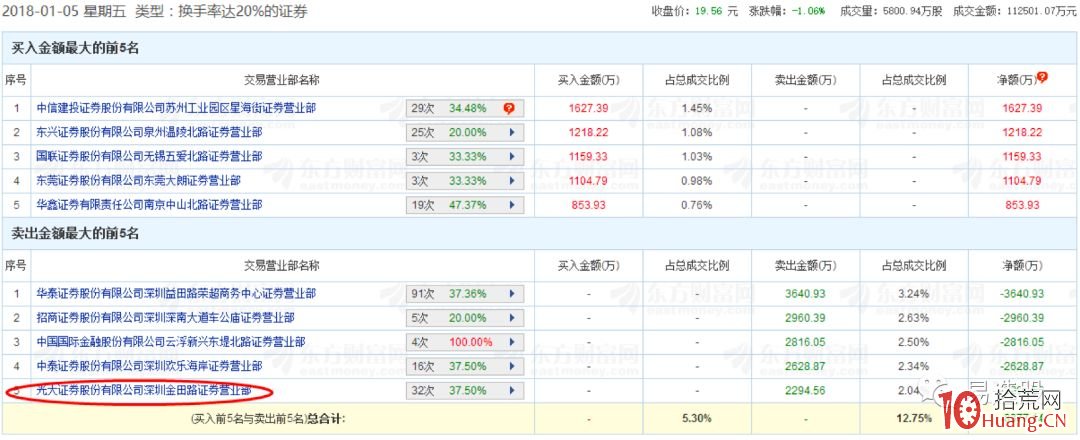1080x440 pixels.
Task: Click the 16次 37.50% stat button
Action: [465, 366]
